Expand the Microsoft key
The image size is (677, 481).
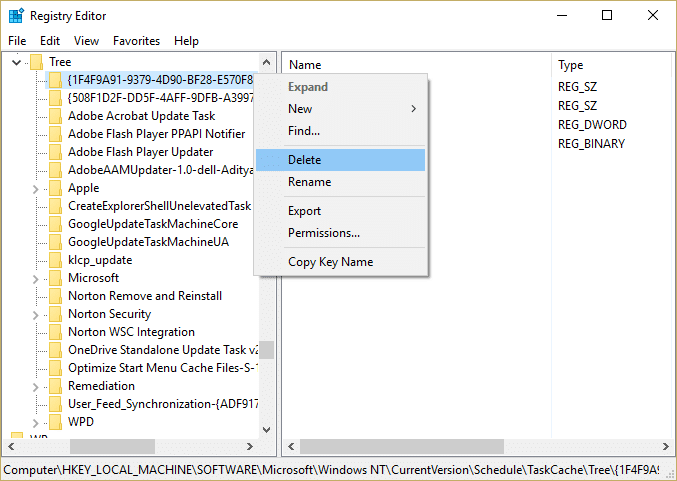click(36, 279)
